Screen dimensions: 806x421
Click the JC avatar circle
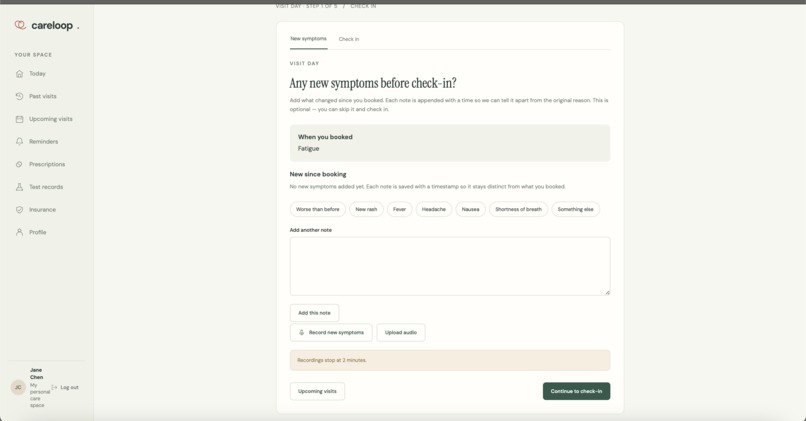point(18,387)
